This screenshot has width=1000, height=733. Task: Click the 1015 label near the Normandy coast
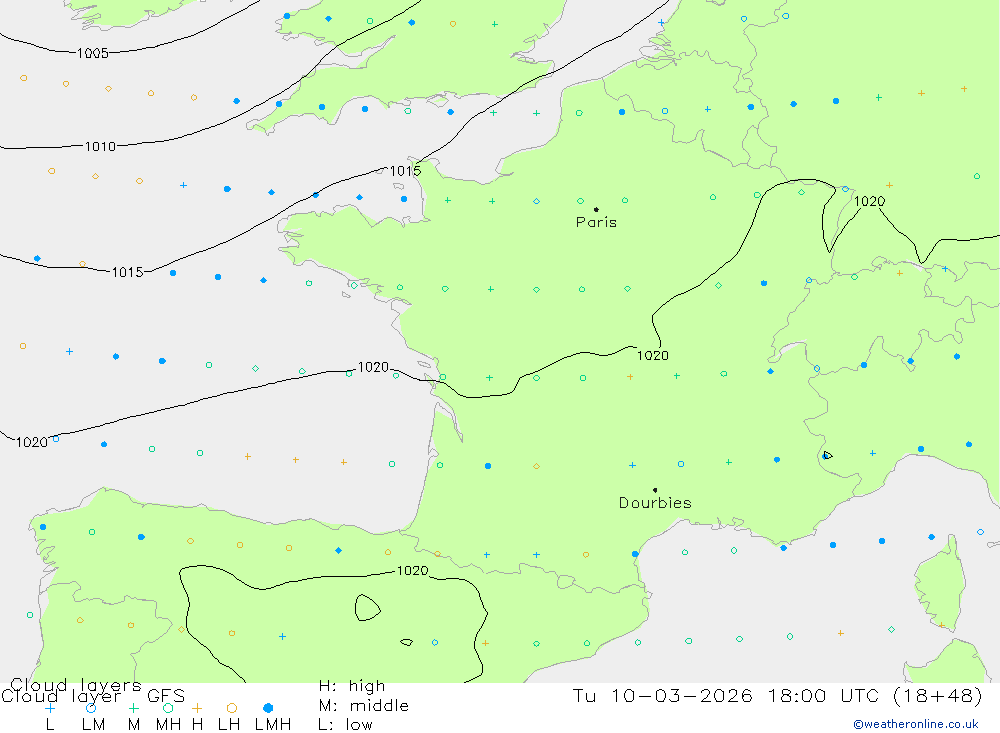click(405, 171)
